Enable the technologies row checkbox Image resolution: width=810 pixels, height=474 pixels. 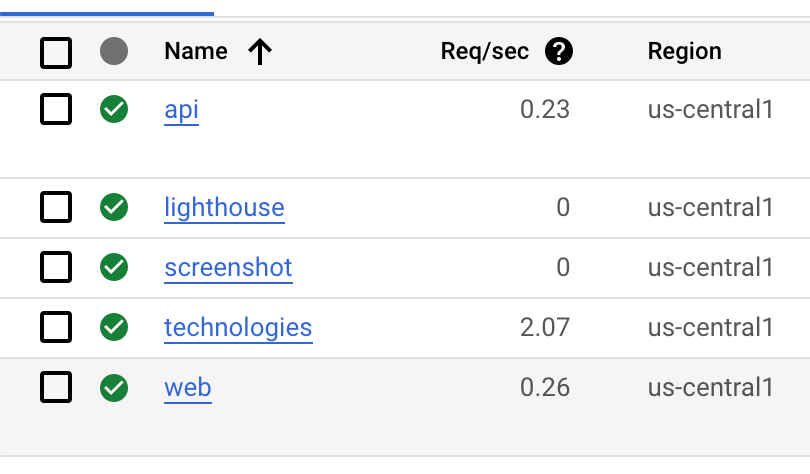pos(56,327)
